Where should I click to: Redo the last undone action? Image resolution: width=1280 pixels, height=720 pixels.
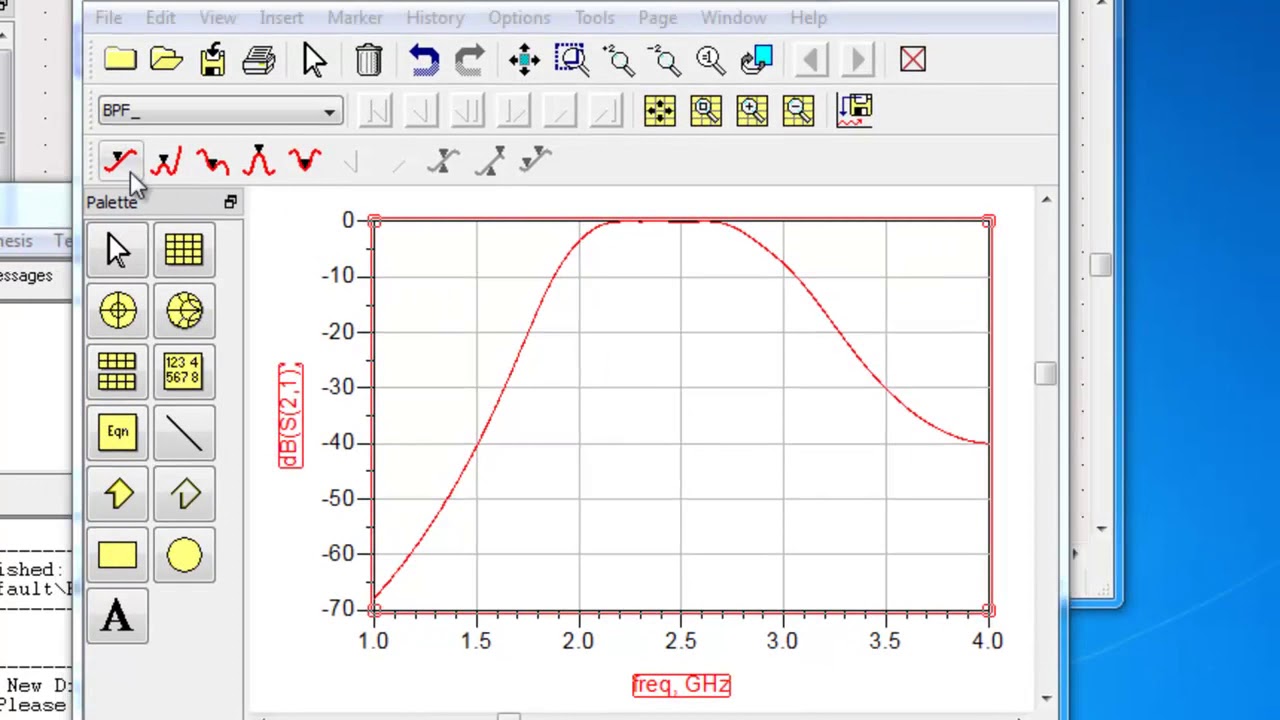click(470, 60)
